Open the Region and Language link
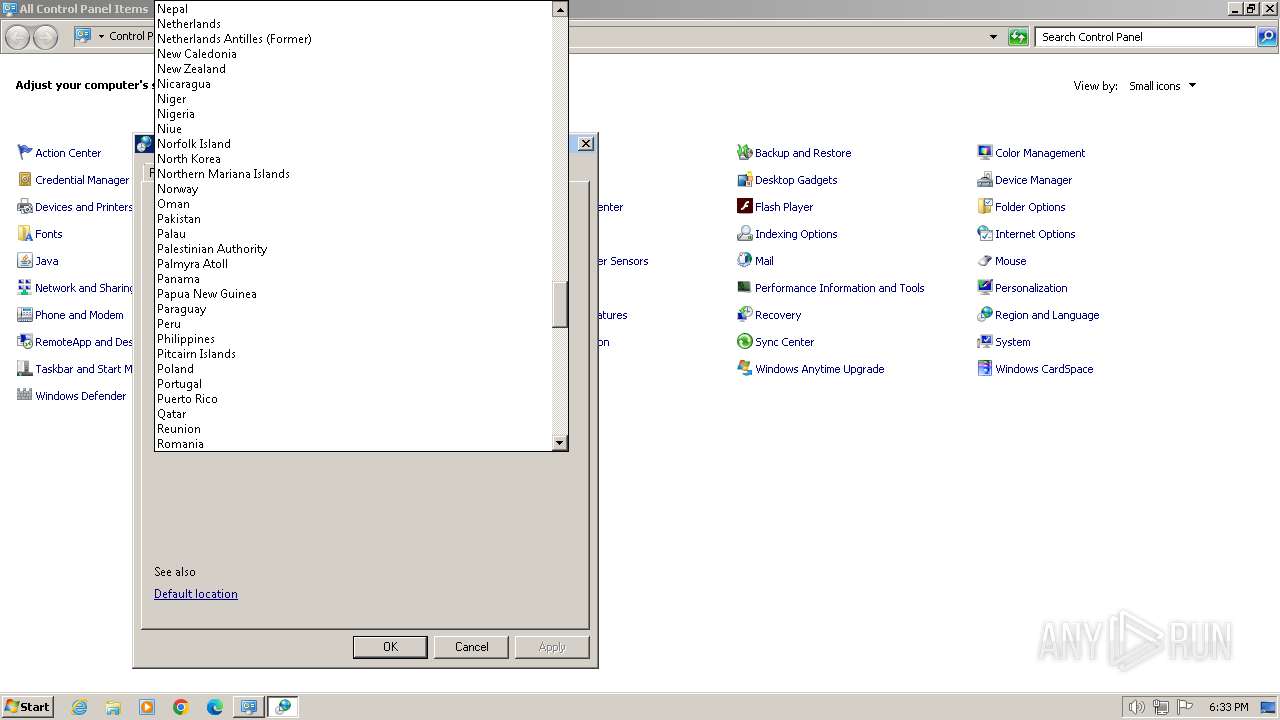The height and width of the screenshot is (720, 1280). coord(1047,315)
